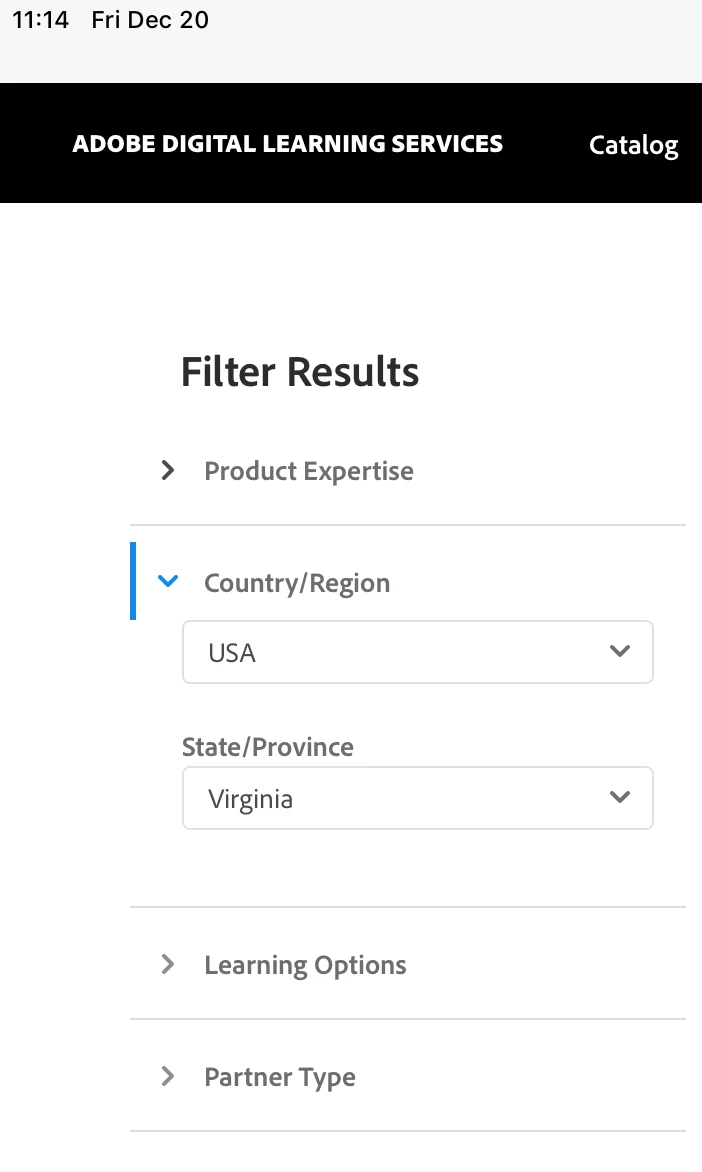This screenshot has width=702, height=1172.
Task: Tap the Fri Dec 20 date
Action: pyautogui.click(x=150, y=20)
